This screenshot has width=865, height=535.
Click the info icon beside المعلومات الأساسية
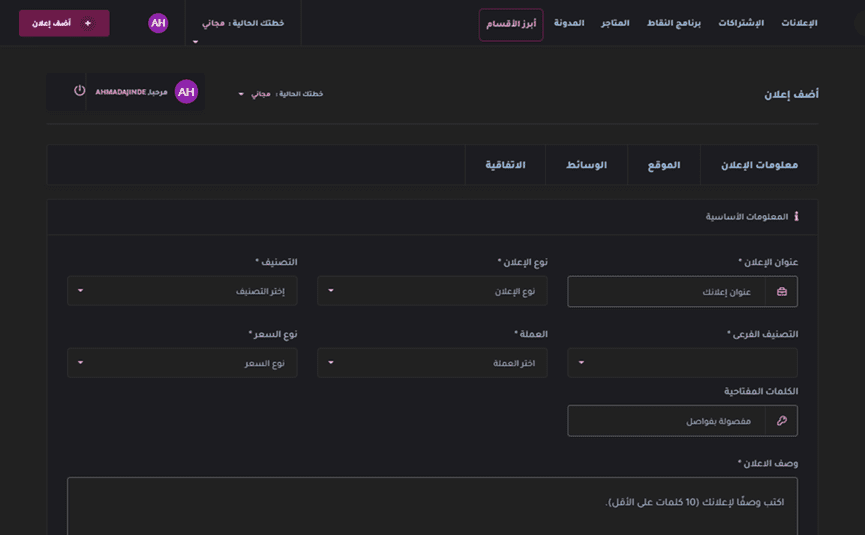(796, 216)
